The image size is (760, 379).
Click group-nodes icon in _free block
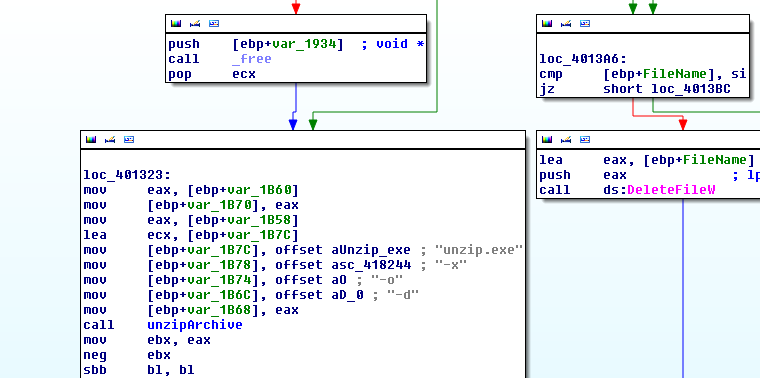pos(214,23)
